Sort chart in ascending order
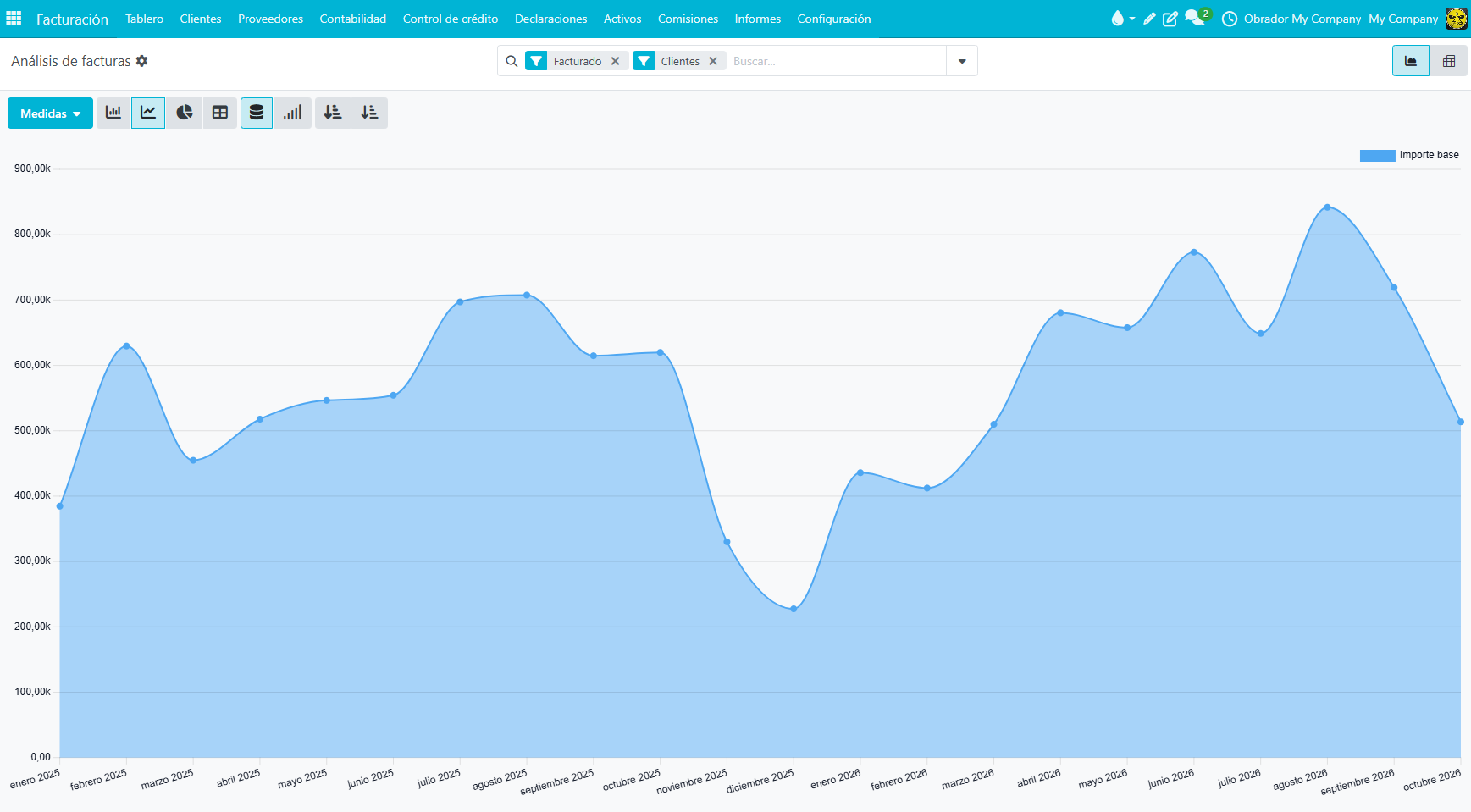This screenshot has width=1471, height=812. 369,113
